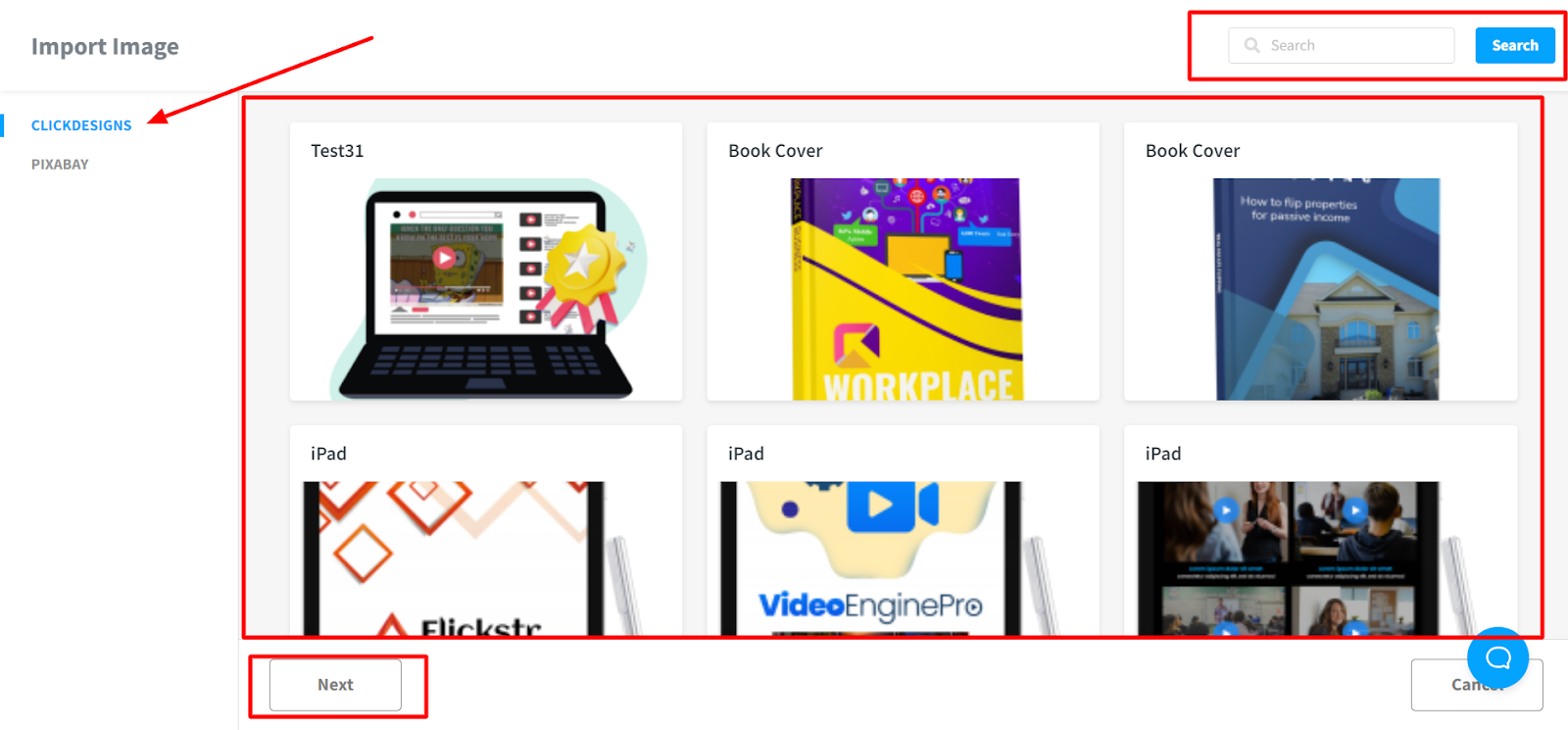Click the first iPad card title
Image resolution: width=1568 pixels, height=730 pixels.
click(328, 454)
